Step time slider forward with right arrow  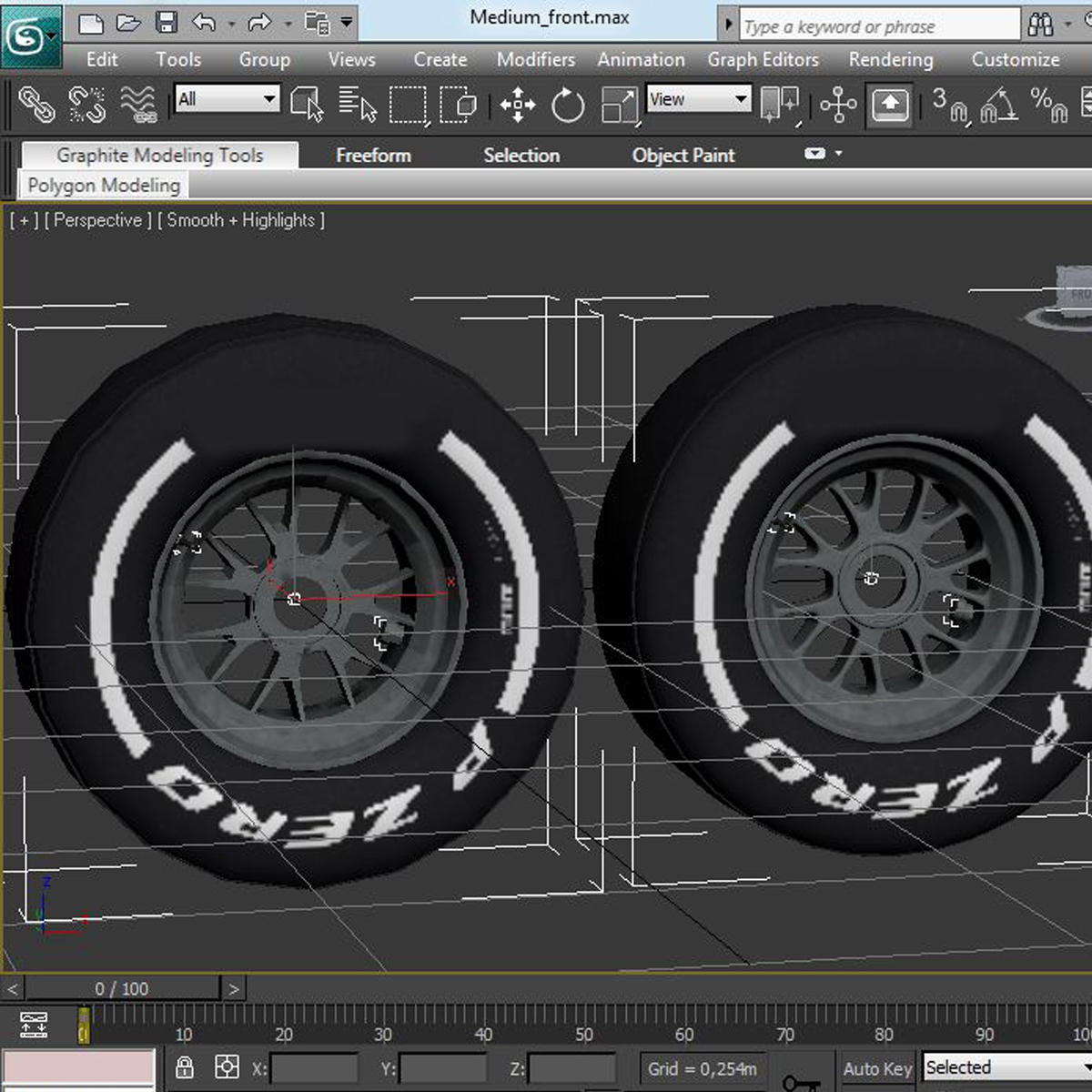pos(233,988)
